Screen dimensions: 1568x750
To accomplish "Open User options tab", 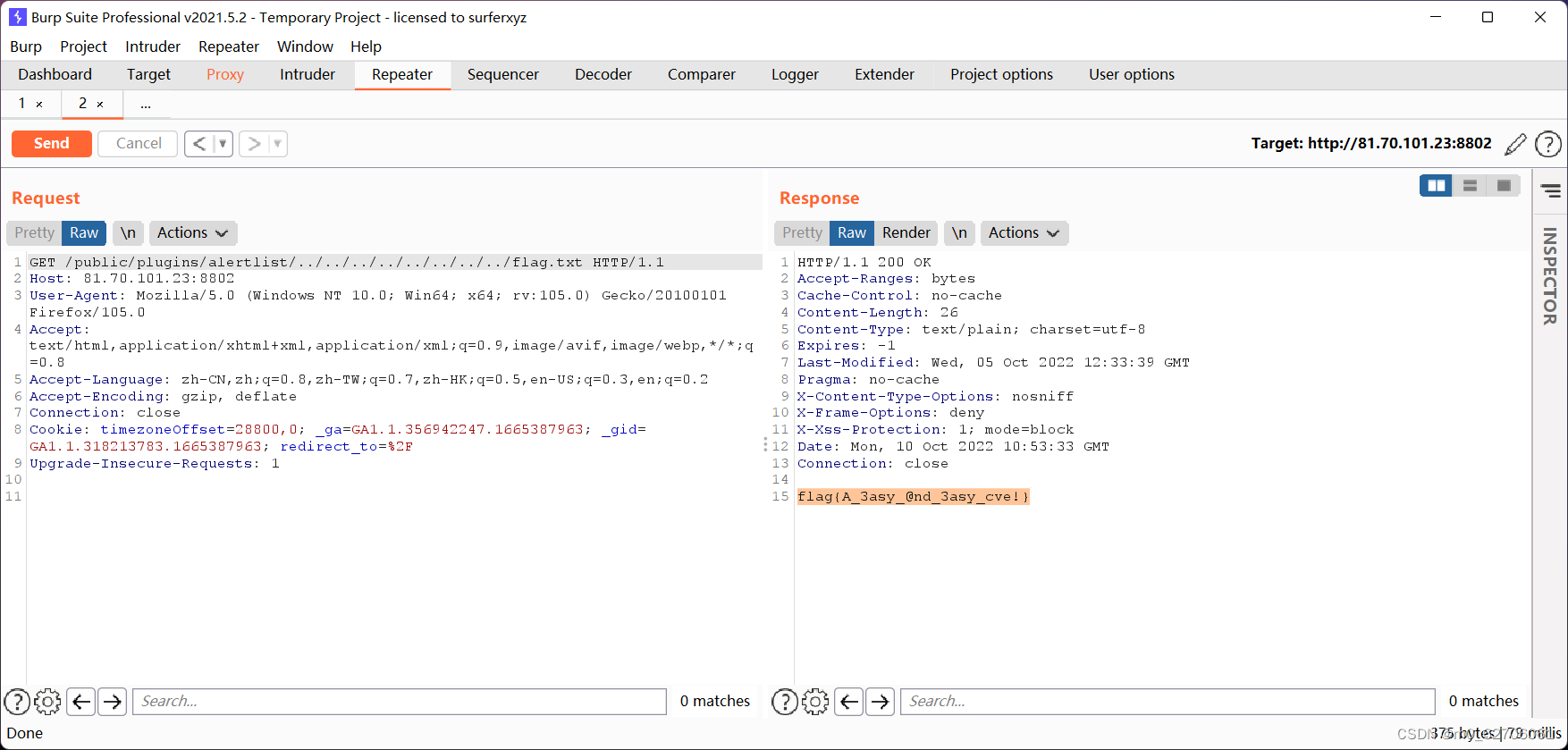I will (x=1132, y=74).
